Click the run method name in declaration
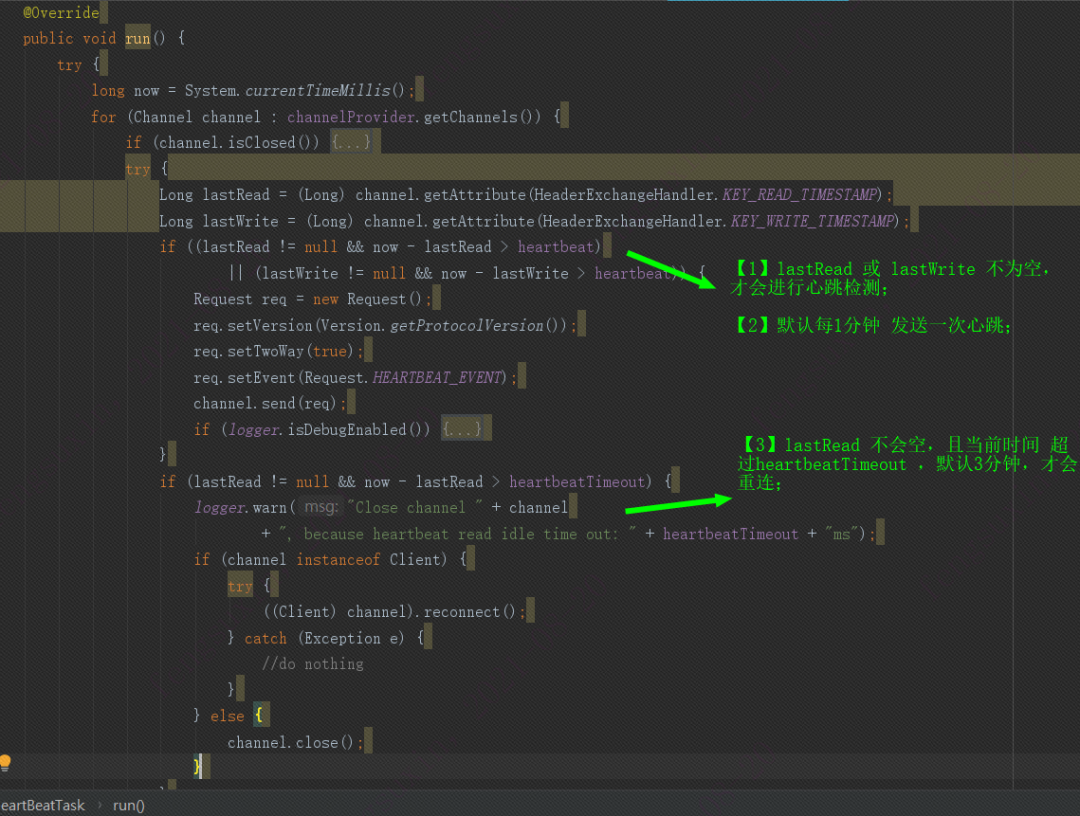The height and width of the screenshot is (816, 1080). point(138,39)
